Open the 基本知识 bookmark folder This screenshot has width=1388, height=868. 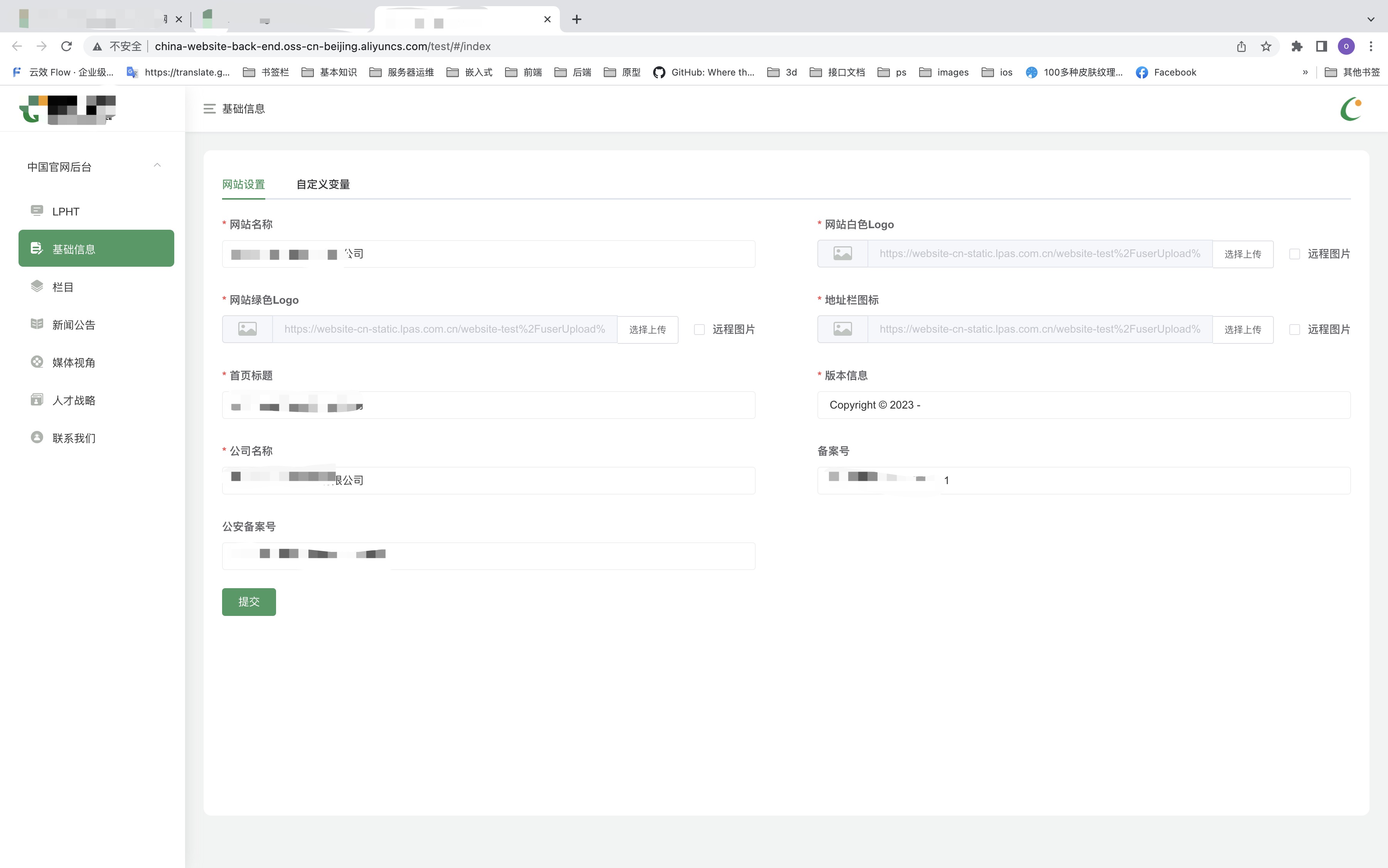click(x=329, y=72)
